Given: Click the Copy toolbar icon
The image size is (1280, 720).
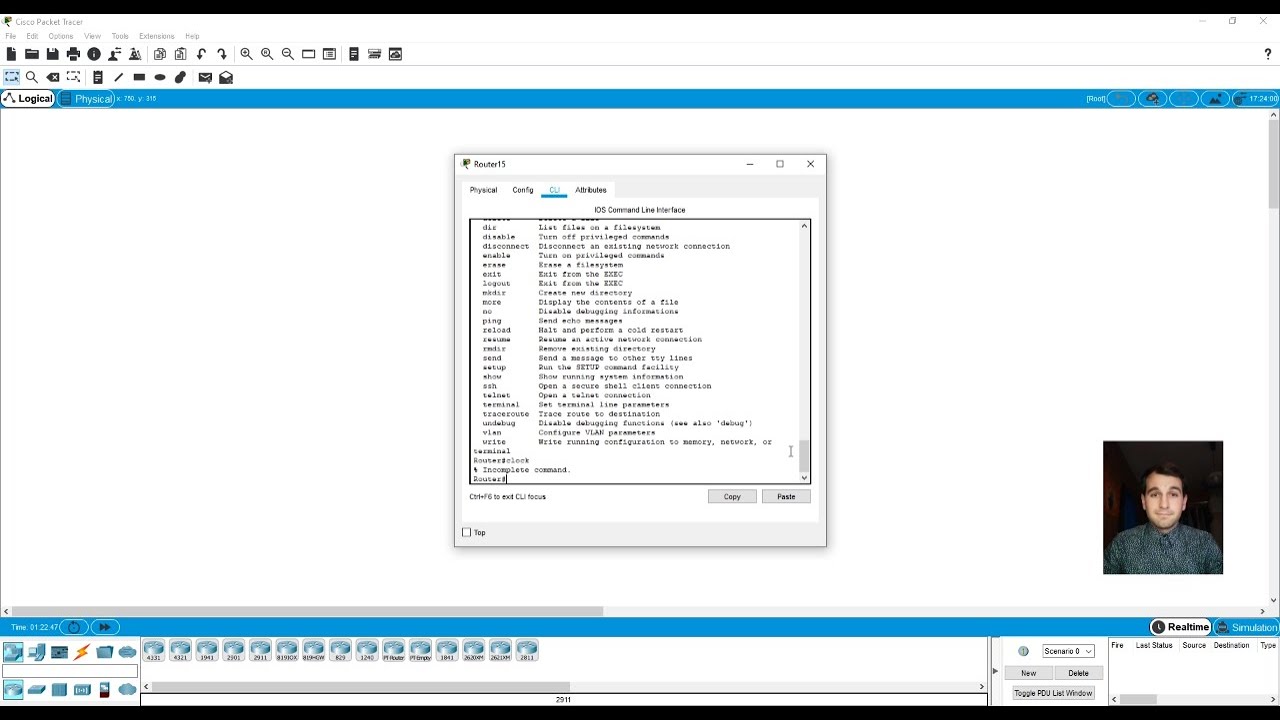Looking at the screenshot, I should [160, 54].
